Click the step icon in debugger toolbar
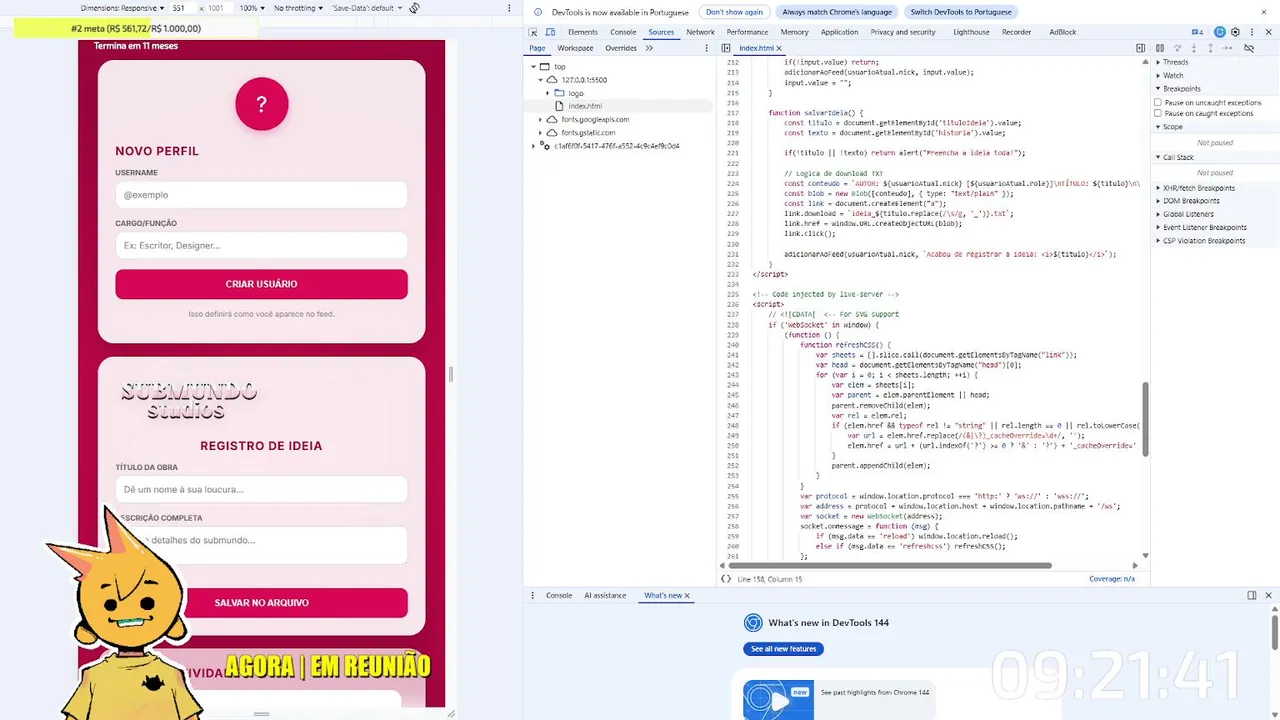The width and height of the screenshot is (1280, 720). click(1227, 48)
